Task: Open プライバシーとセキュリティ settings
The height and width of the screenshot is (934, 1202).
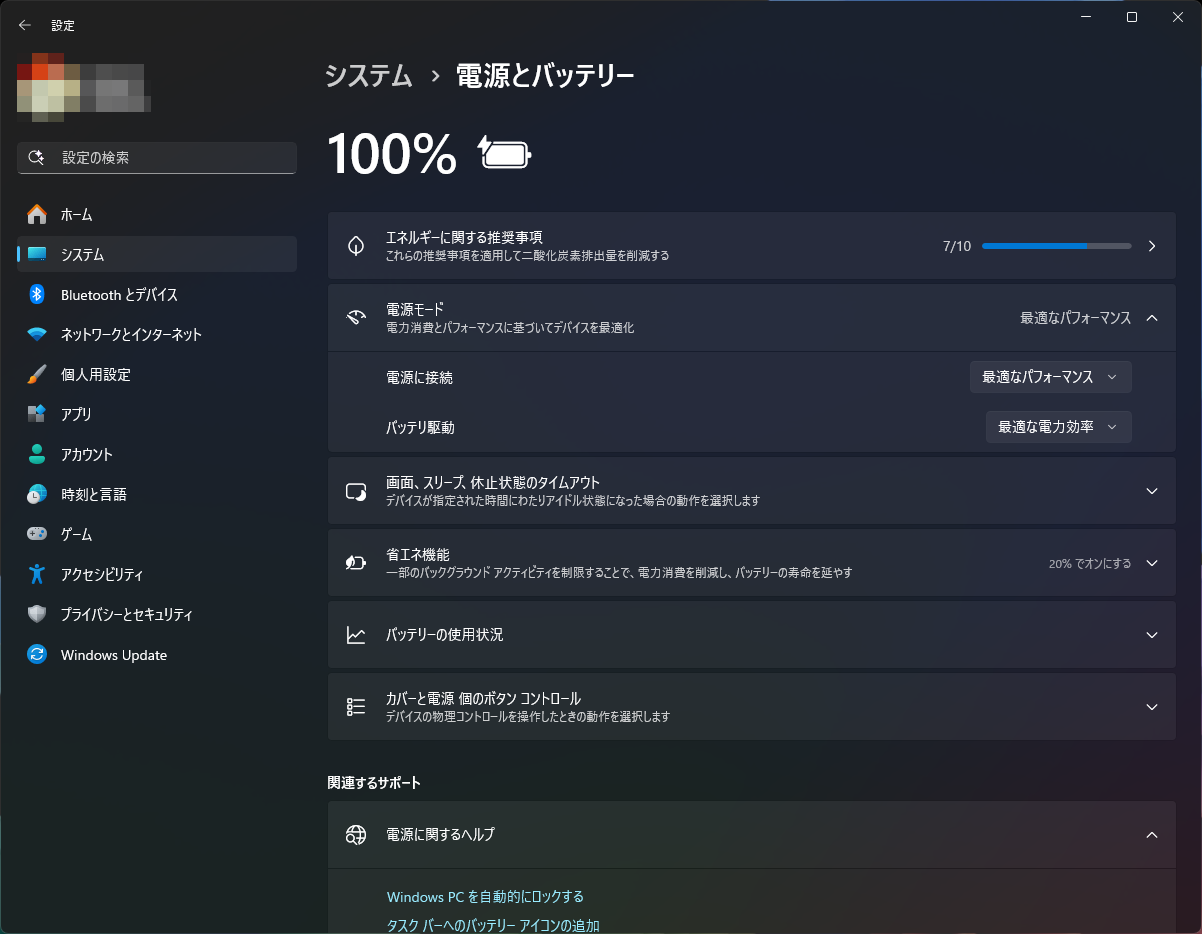Action: 131,614
